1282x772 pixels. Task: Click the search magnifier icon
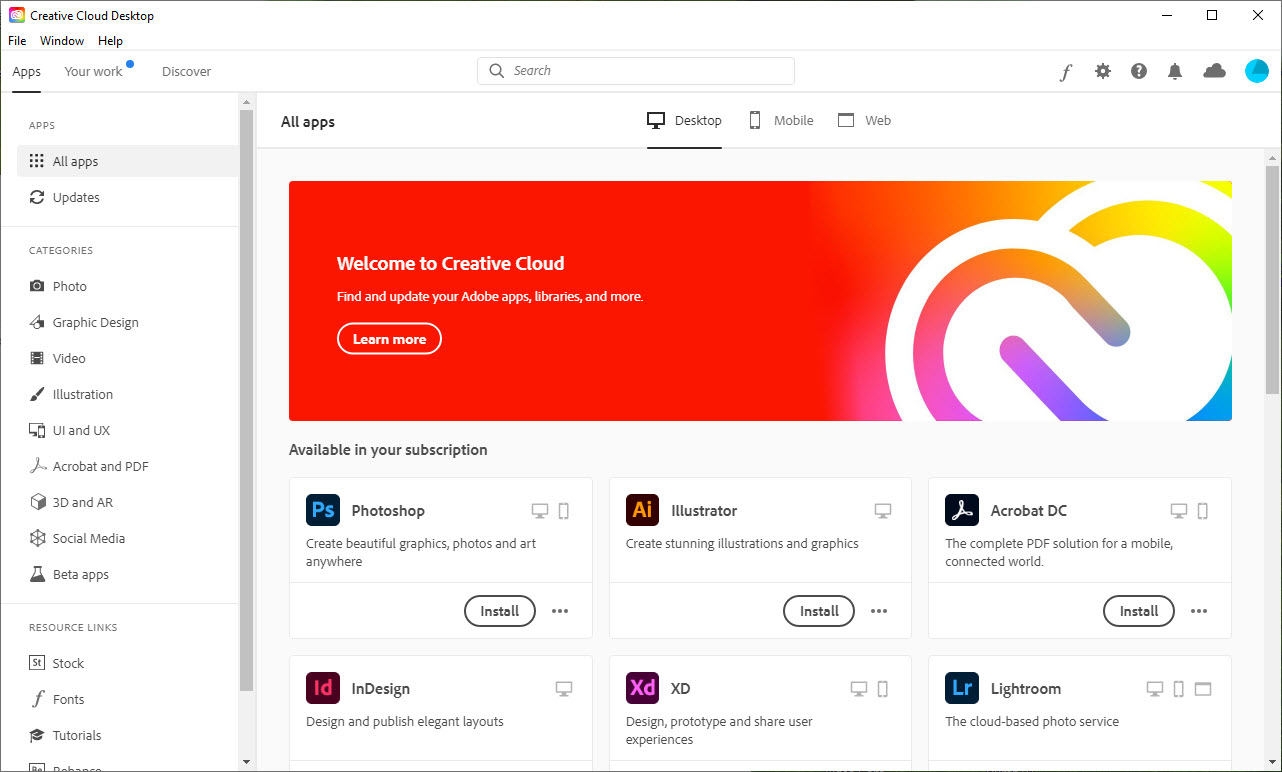pyautogui.click(x=497, y=71)
